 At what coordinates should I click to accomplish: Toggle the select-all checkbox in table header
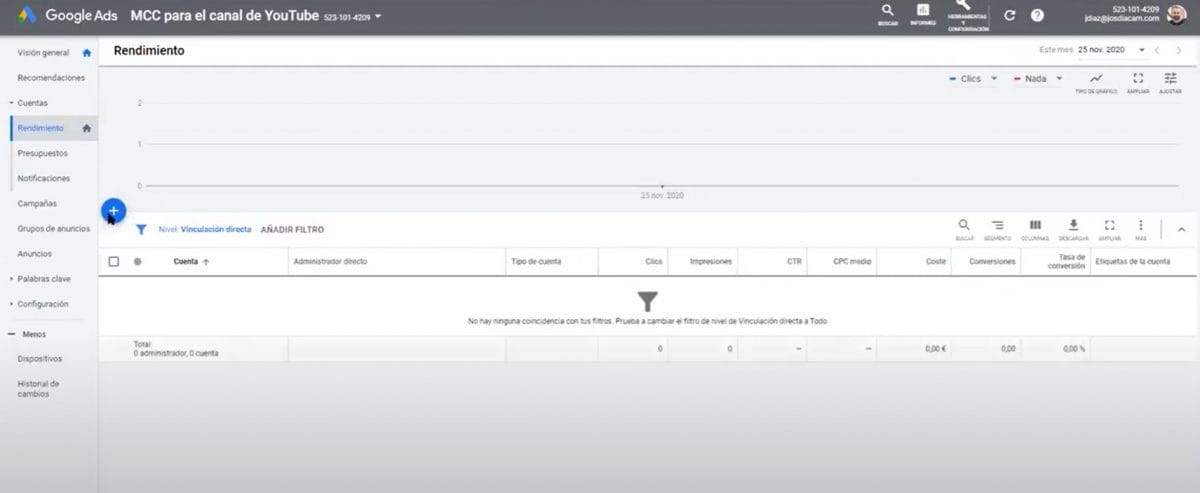tap(113, 261)
